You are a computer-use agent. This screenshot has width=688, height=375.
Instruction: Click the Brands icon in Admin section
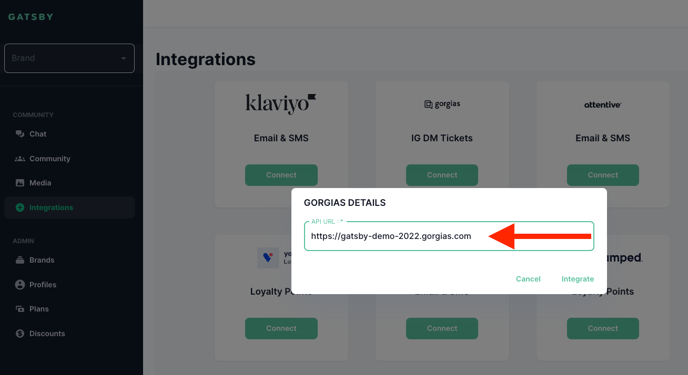(20, 260)
